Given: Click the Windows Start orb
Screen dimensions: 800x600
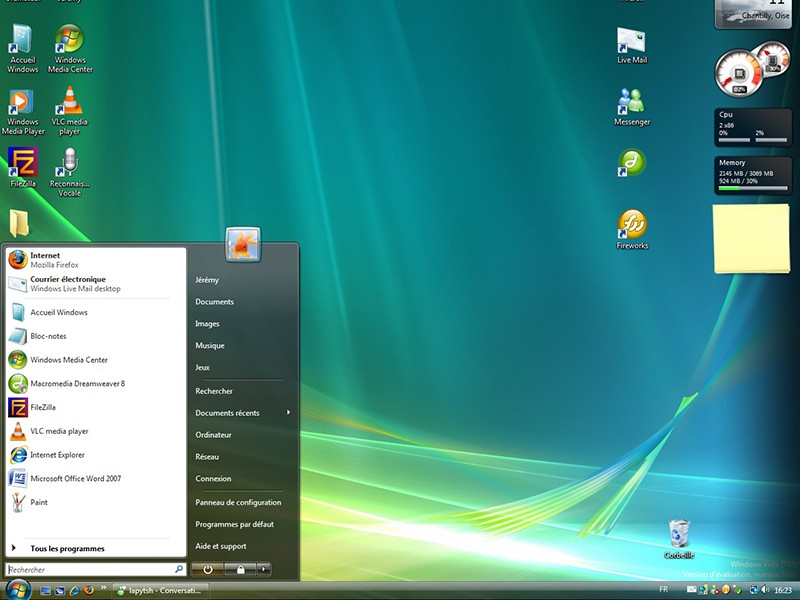Looking at the screenshot, I should (x=18, y=590).
